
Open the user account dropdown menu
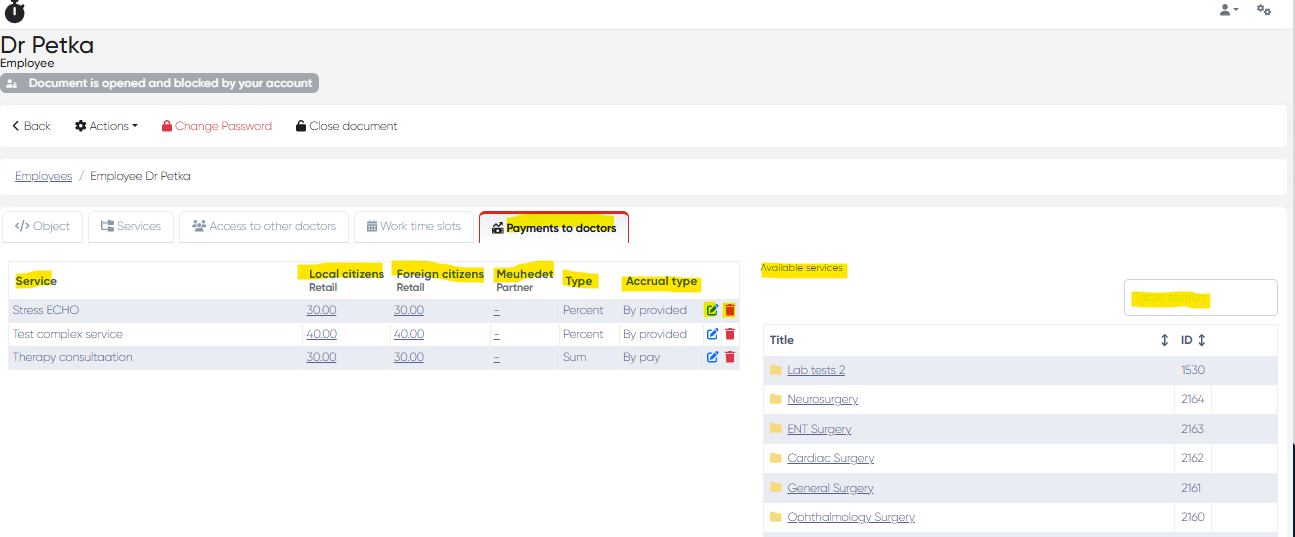(x=1229, y=10)
